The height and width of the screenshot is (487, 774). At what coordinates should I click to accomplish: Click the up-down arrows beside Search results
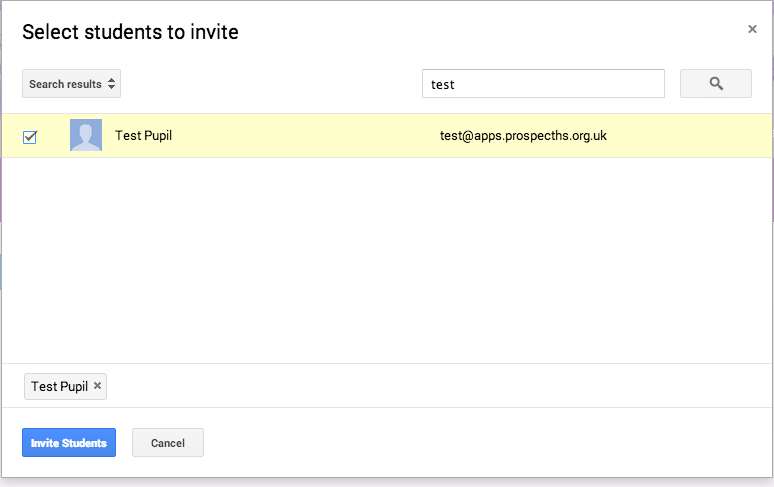[x=112, y=84]
